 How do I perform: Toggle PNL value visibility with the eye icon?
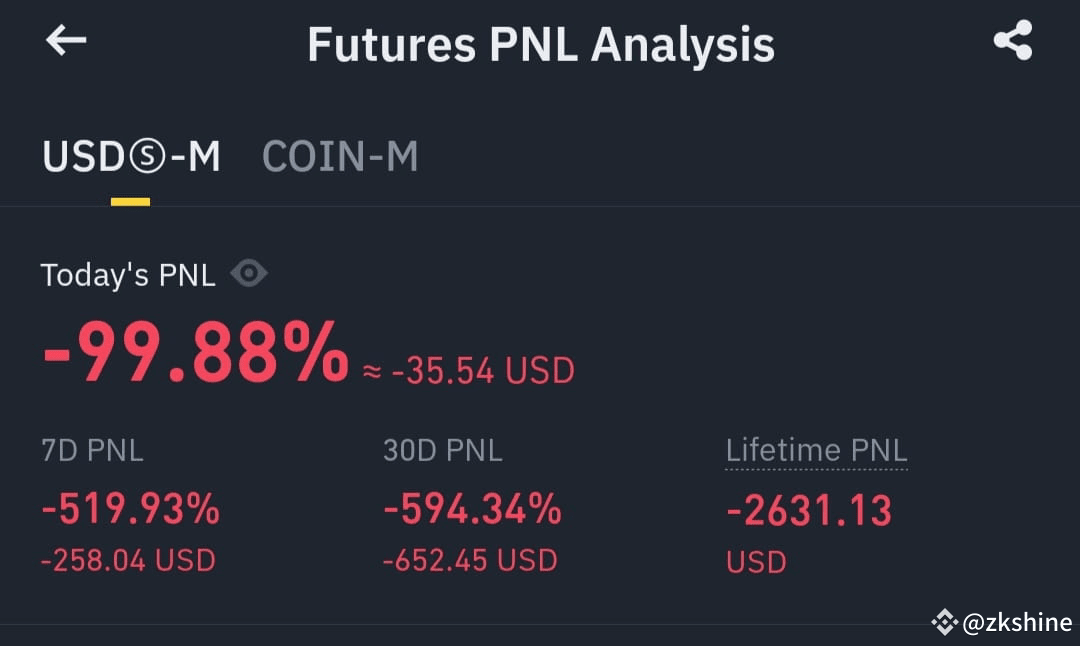pyautogui.click(x=248, y=272)
